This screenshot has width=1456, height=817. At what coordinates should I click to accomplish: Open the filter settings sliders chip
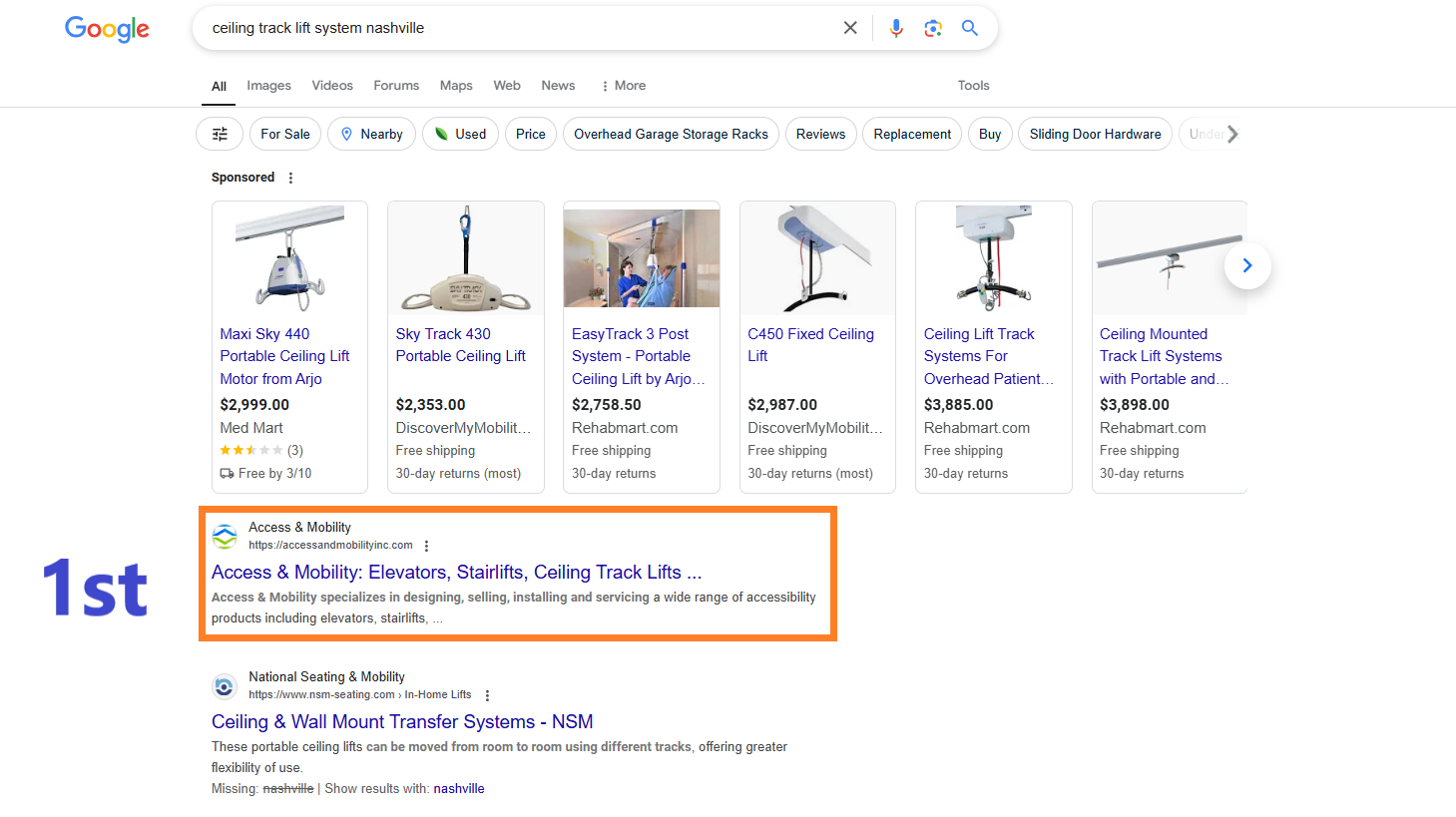220,134
